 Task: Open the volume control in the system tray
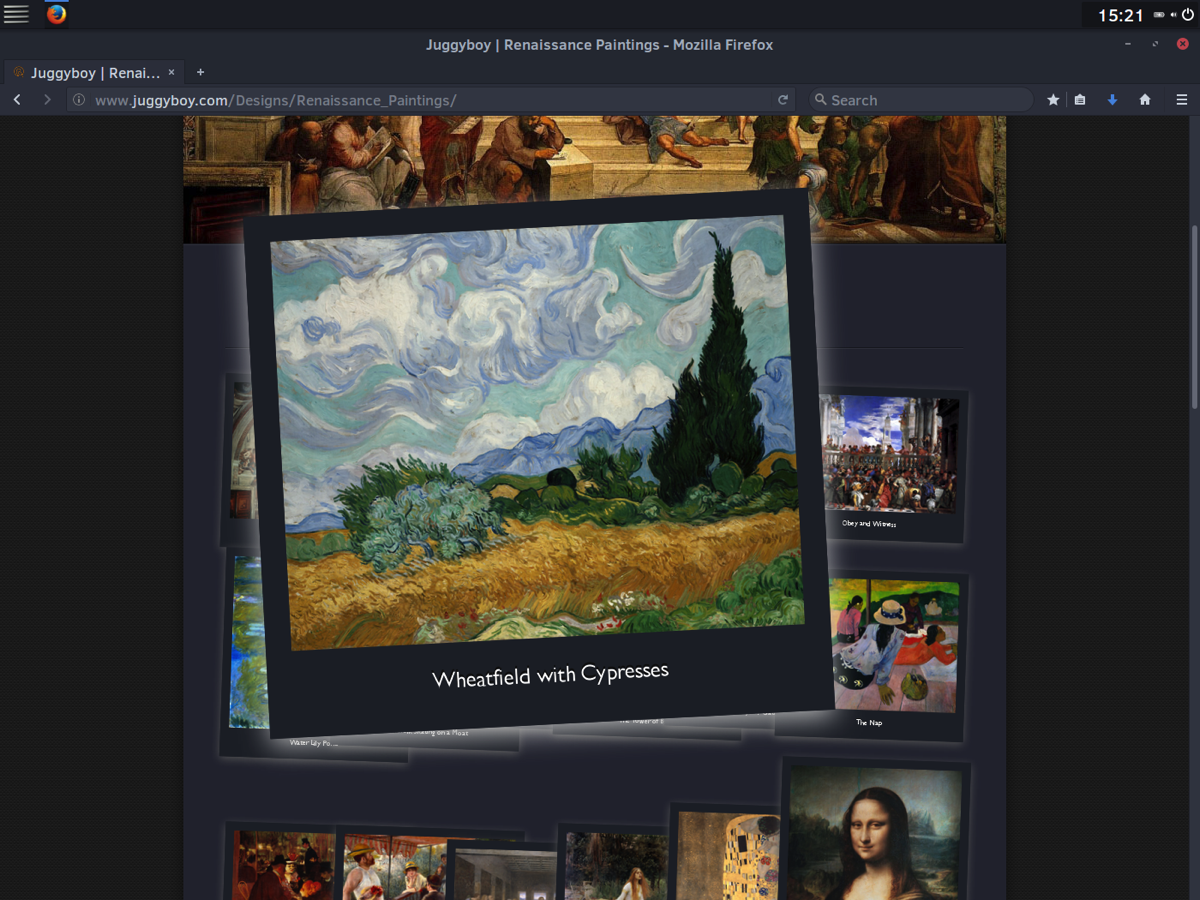[1173, 15]
